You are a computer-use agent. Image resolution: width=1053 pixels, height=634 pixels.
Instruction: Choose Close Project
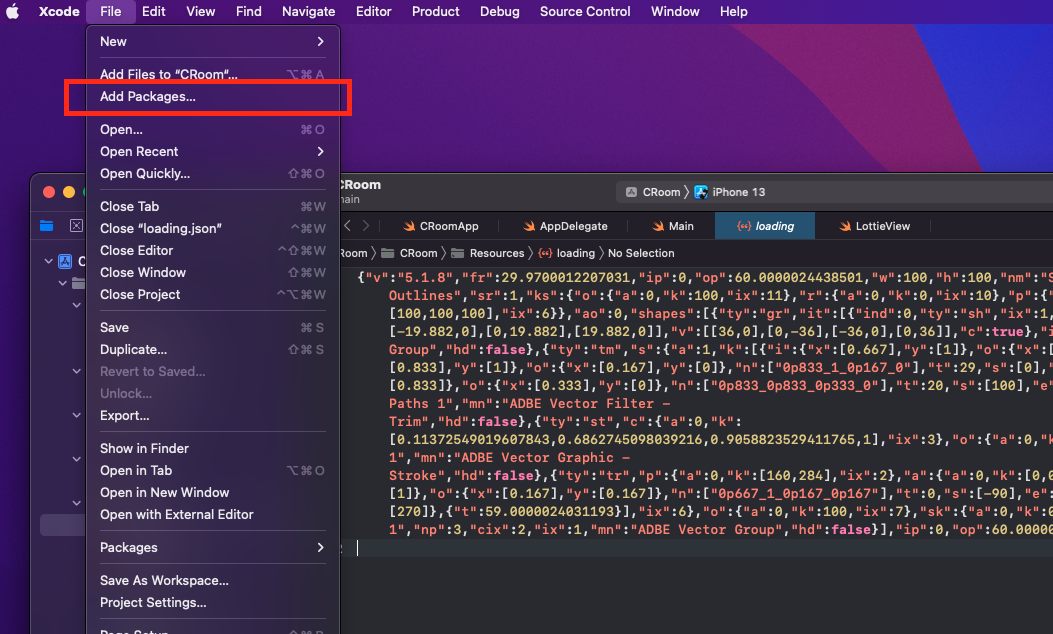213,295
